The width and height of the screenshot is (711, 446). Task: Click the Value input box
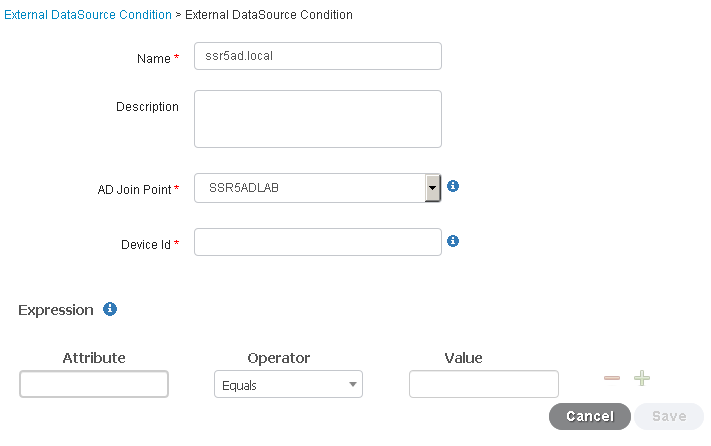tap(484, 384)
